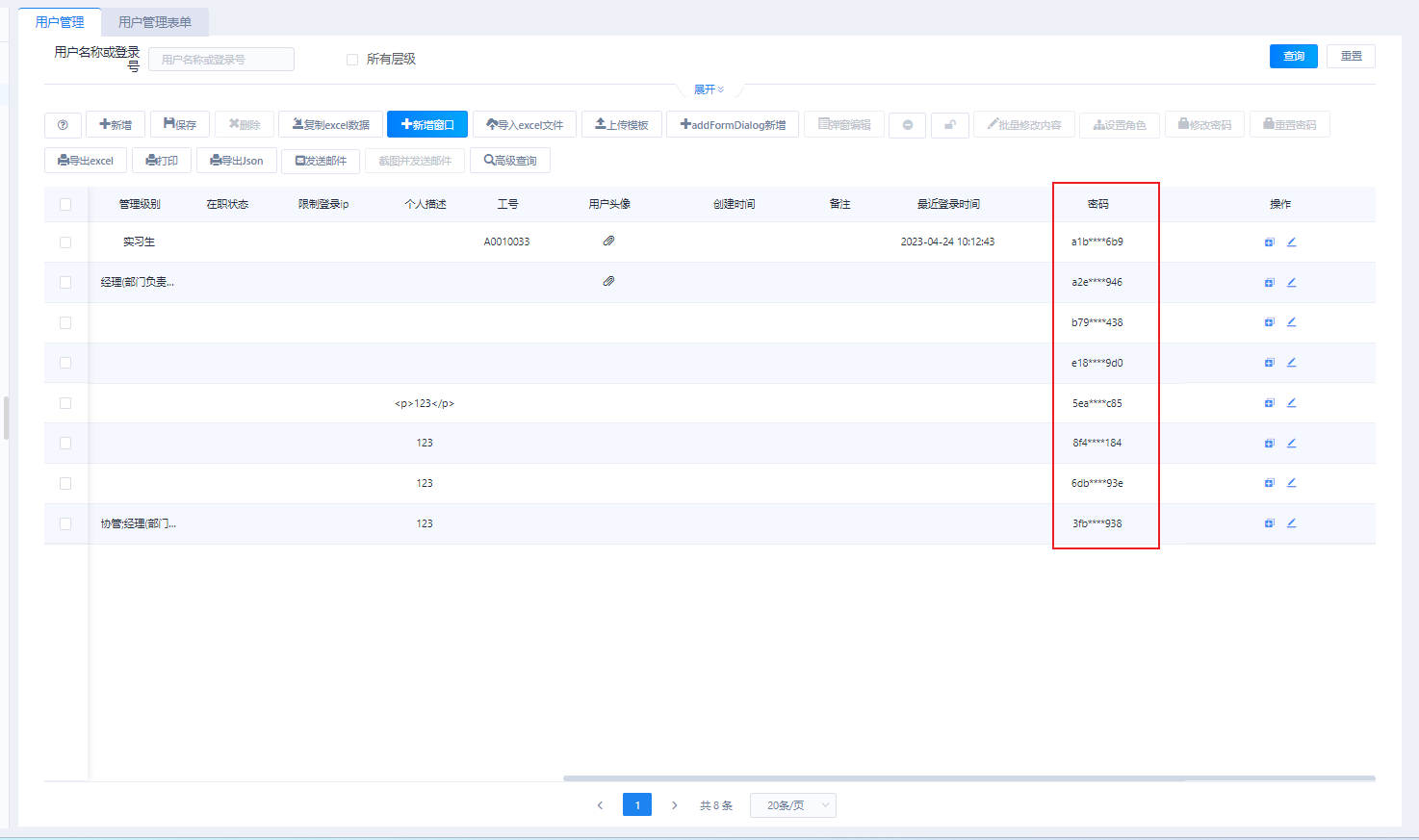Click plus-box icon for row b79****438
1419x840 pixels.
tap(1270, 322)
